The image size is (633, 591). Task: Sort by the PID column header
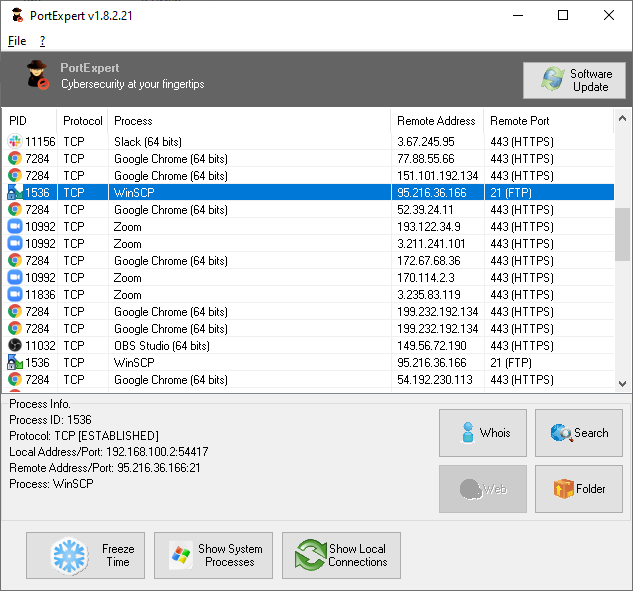point(29,121)
